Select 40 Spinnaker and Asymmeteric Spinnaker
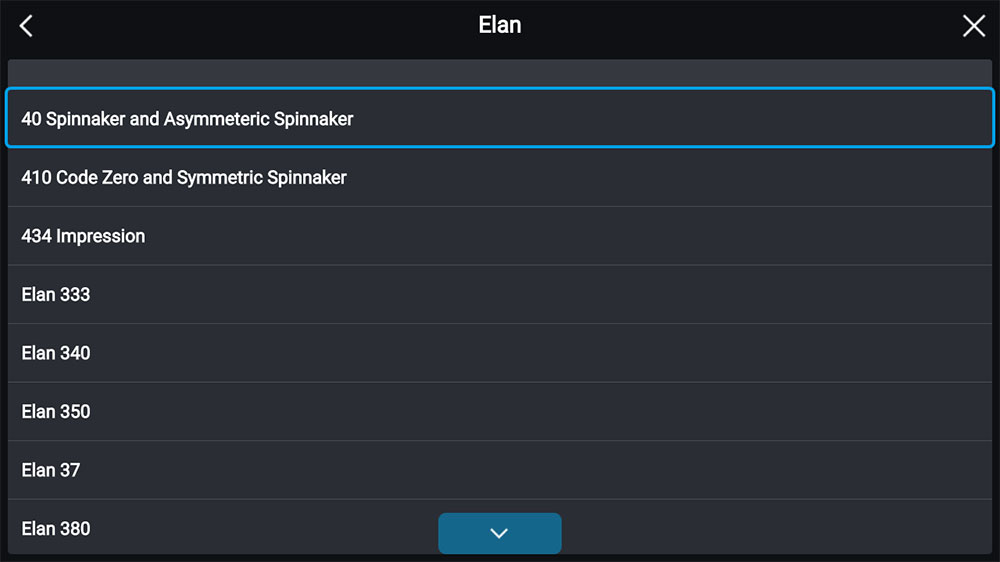1000x562 pixels. 500,119
